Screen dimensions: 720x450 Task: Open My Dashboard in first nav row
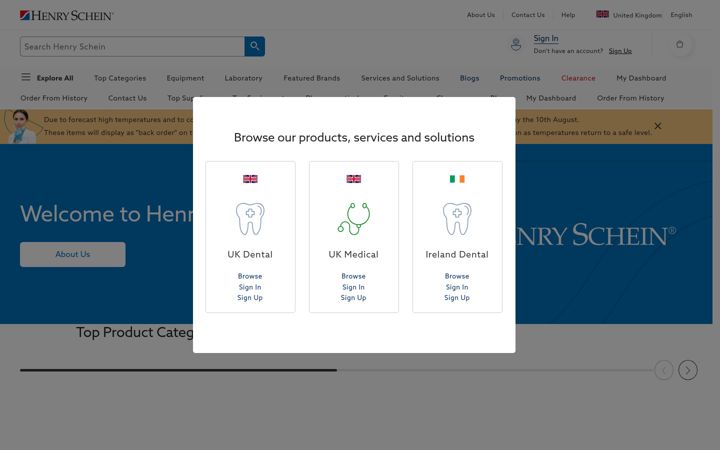(x=641, y=78)
